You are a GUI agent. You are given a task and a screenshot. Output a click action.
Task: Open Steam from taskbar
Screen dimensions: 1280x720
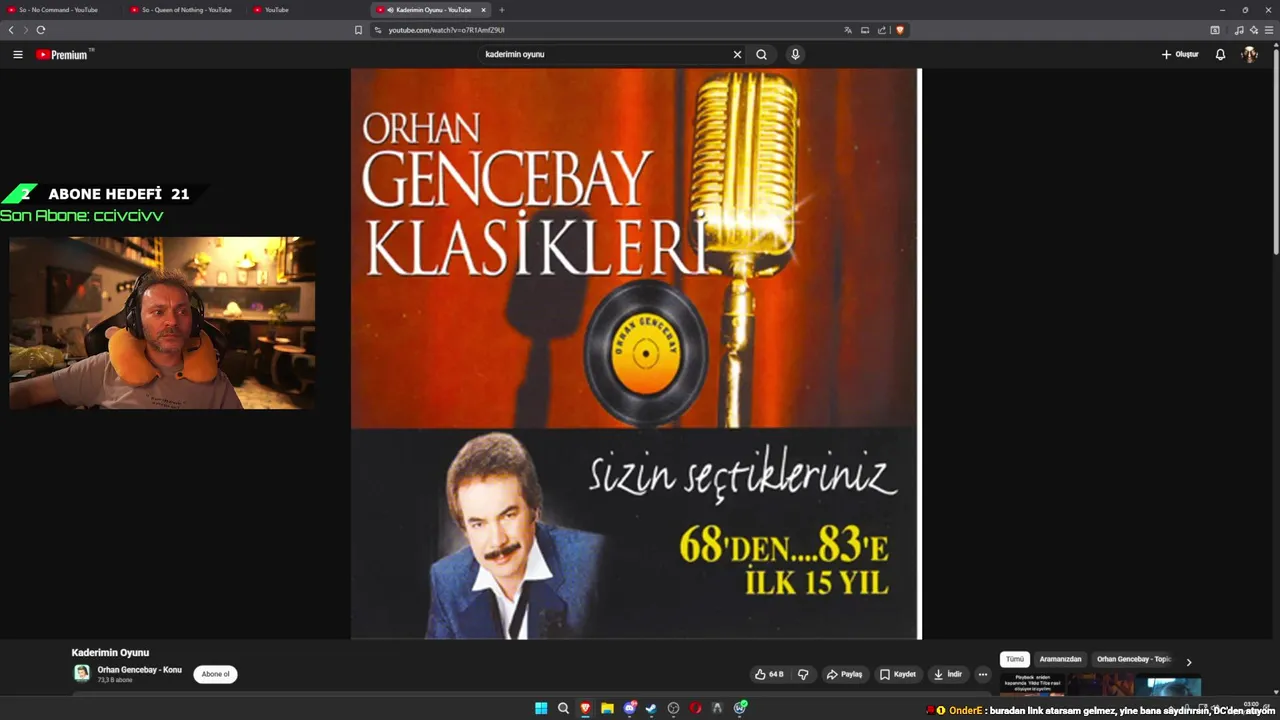pos(651,708)
